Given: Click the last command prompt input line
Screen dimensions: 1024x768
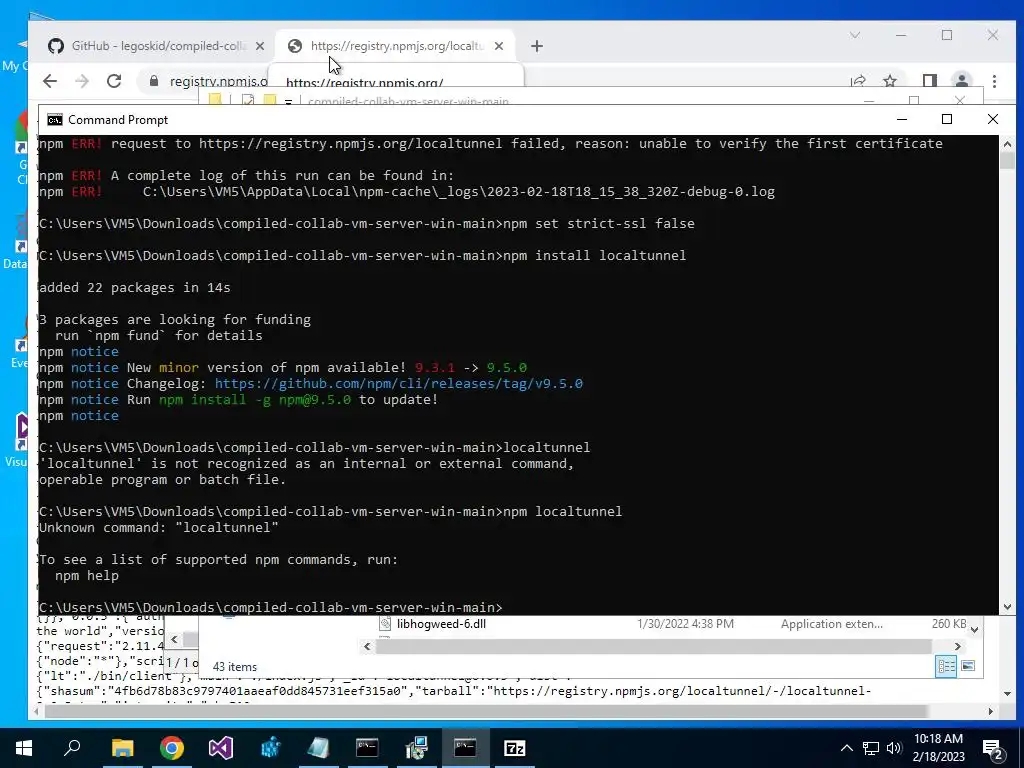Looking at the screenshot, I should point(271,607).
